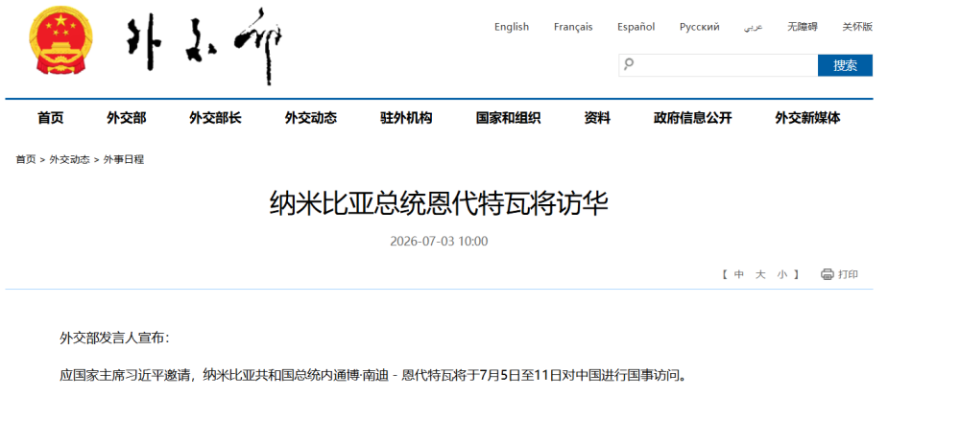960x421 pixels.
Task: Click the search magnifier icon
Action: click(629, 65)
